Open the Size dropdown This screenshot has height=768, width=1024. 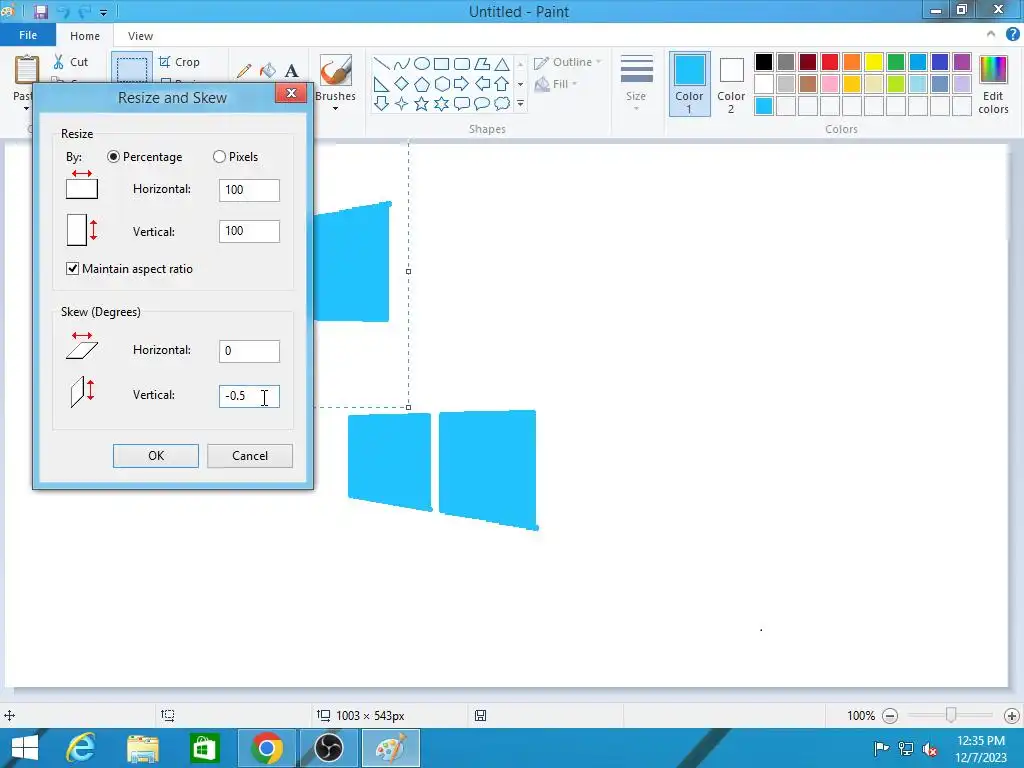pos(636,84)
